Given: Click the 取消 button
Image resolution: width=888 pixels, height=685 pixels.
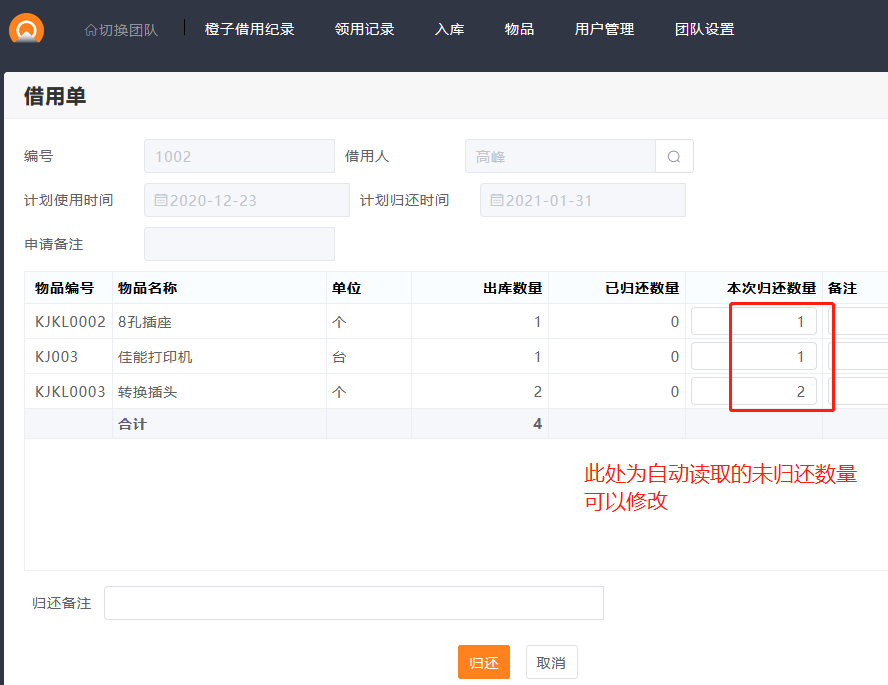Looking at the screenshot, I should pos(551,663).
